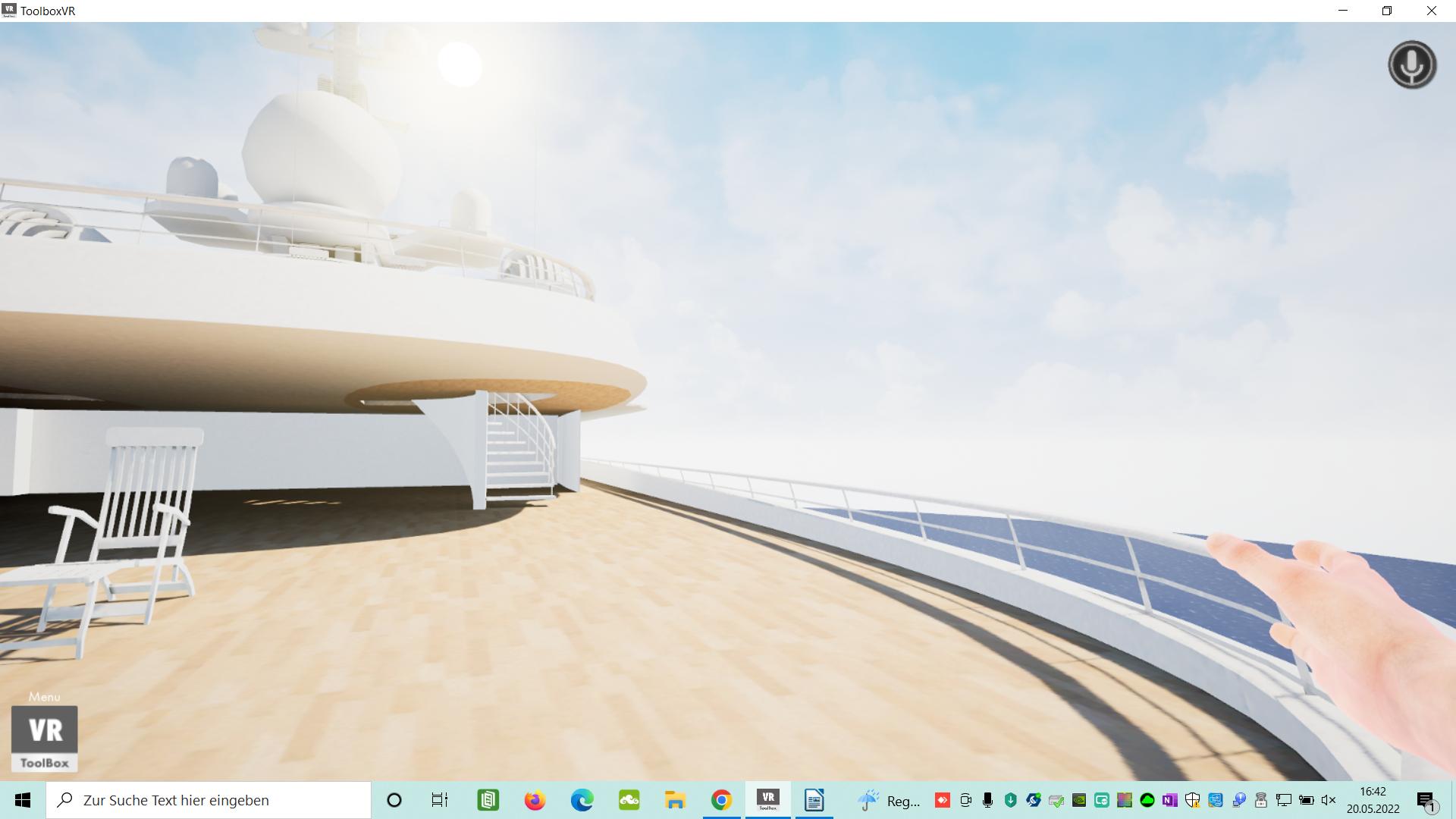Click the ToolboxVR title bar icon
1456x819 pixels.
[x=9, y=11]
